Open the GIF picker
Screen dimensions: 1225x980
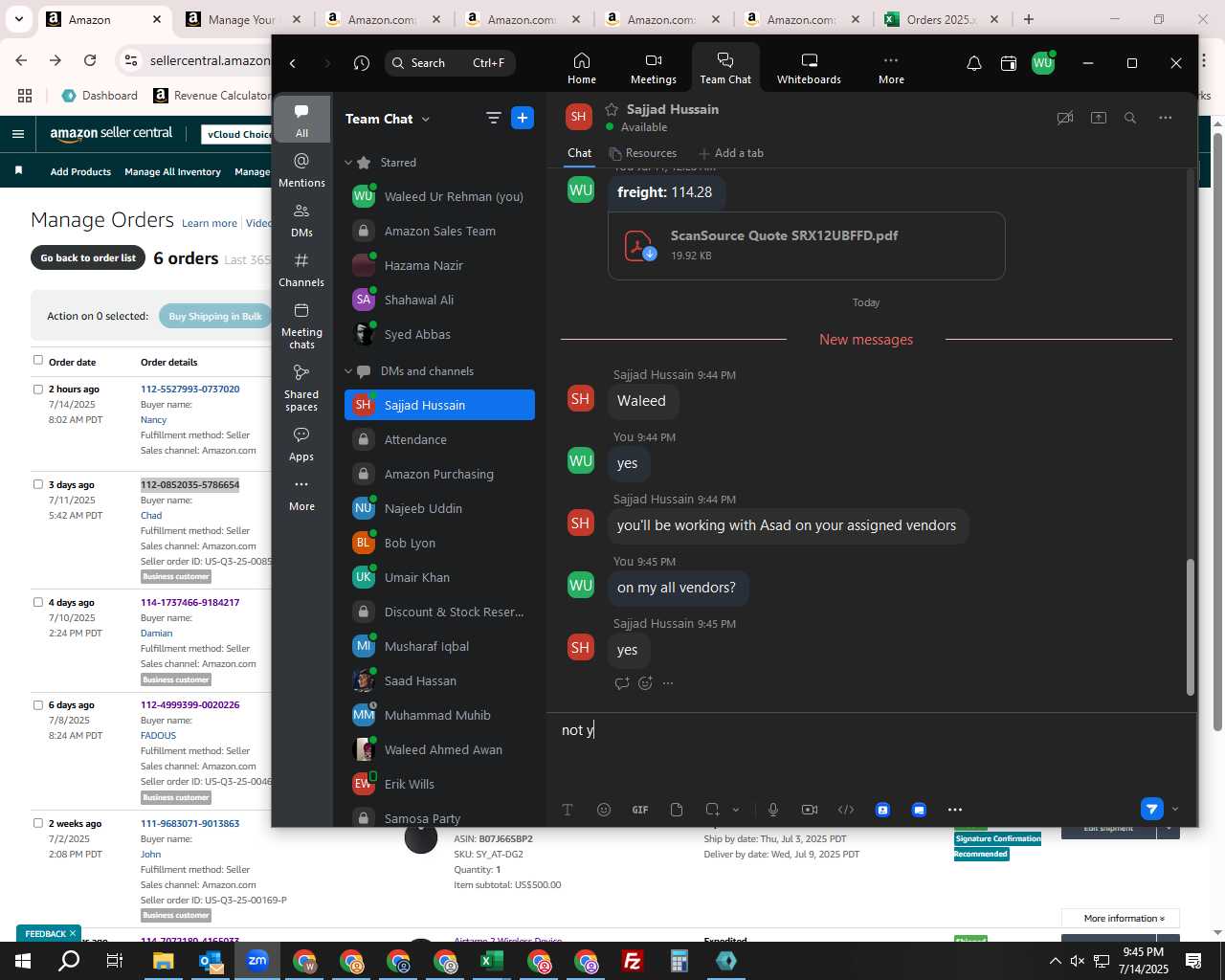pos(640,810)
